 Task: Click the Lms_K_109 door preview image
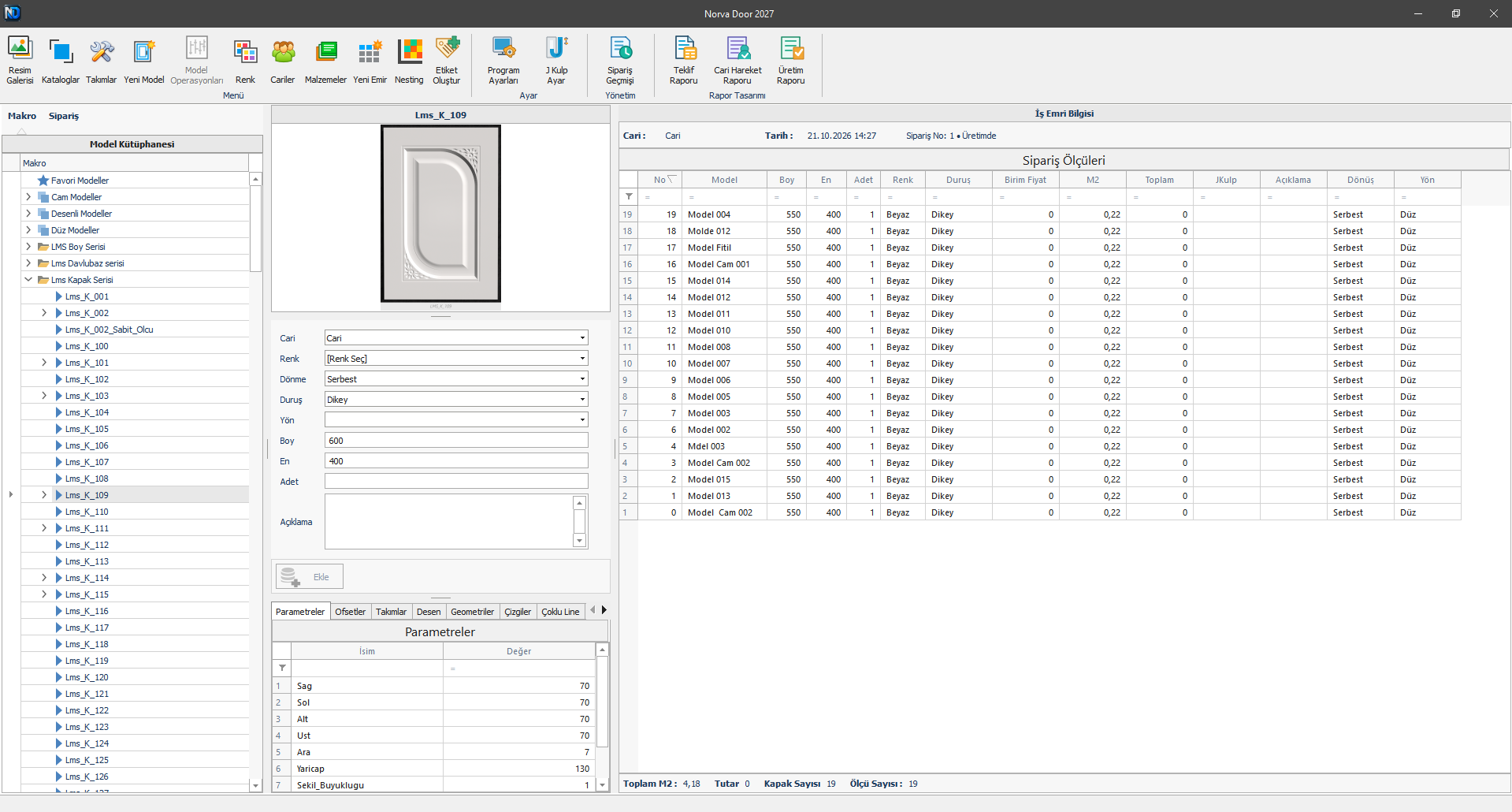pos(441,214)
